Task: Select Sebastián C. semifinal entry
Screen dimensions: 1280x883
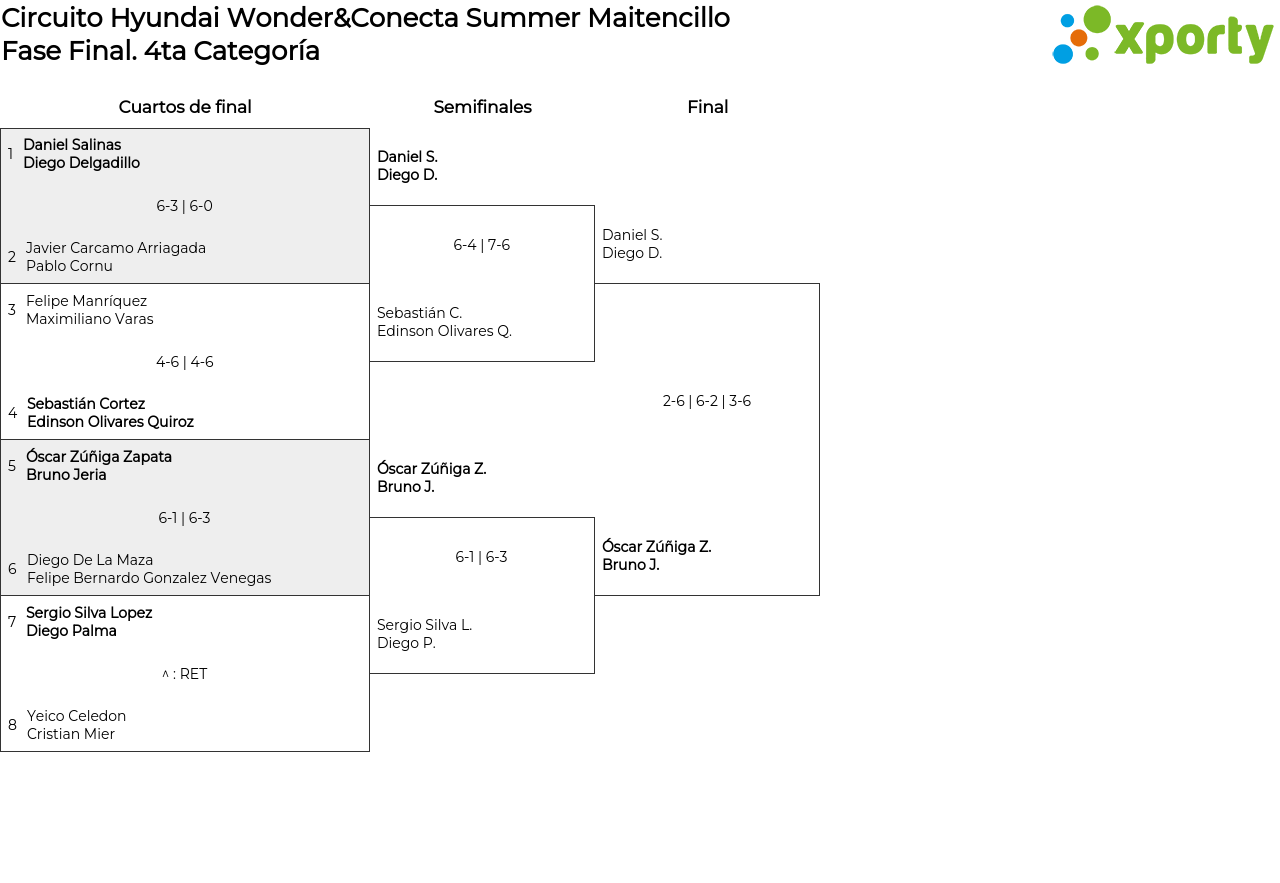Action: (444, 322)
